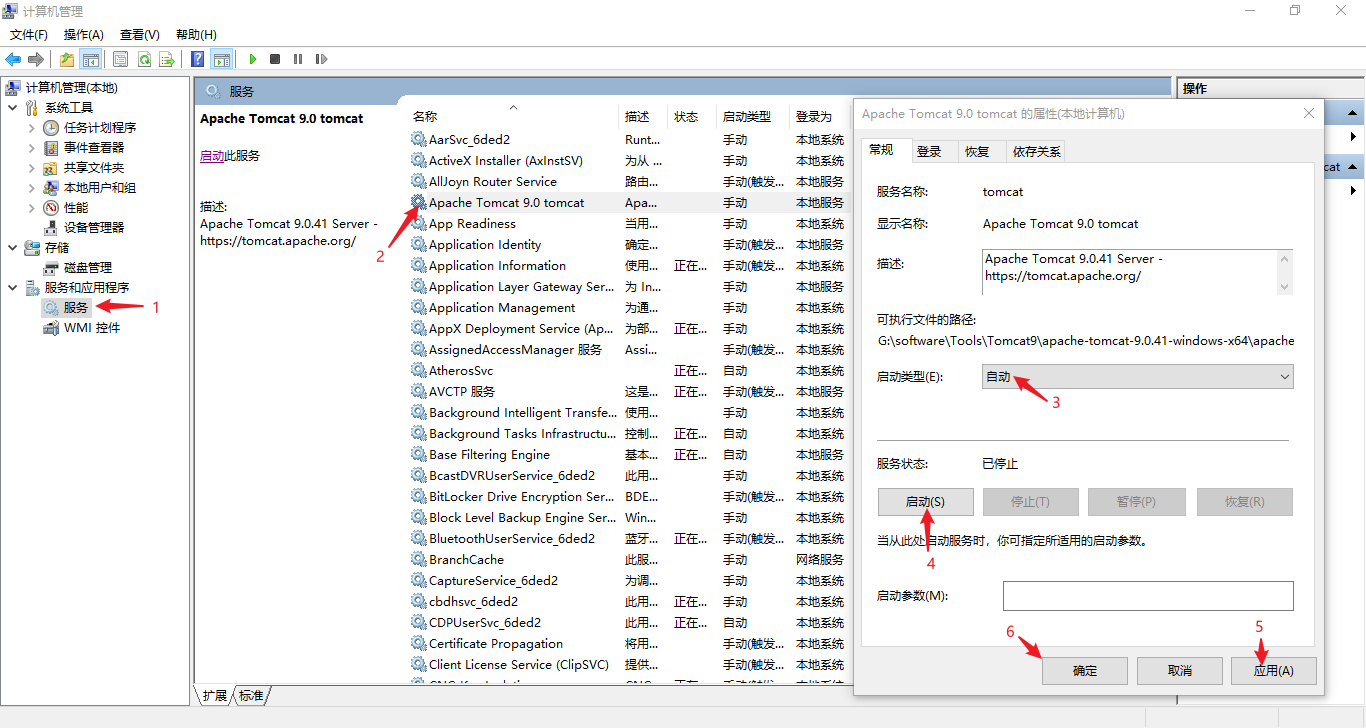This screenshot has width=1366, height=728.
Task: Switch to the 恢复 tab
Action: (977, 152)
